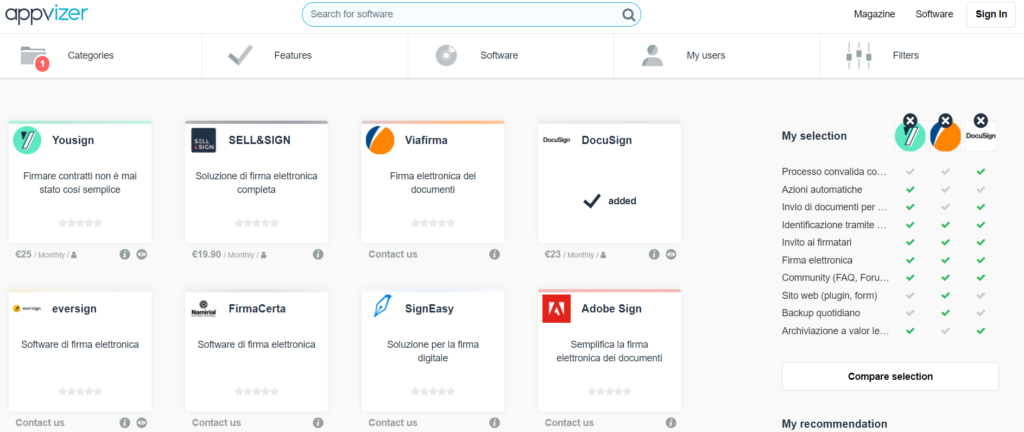
Task: Click the info icon on Yousign card
Action: [x=125, y=255]
